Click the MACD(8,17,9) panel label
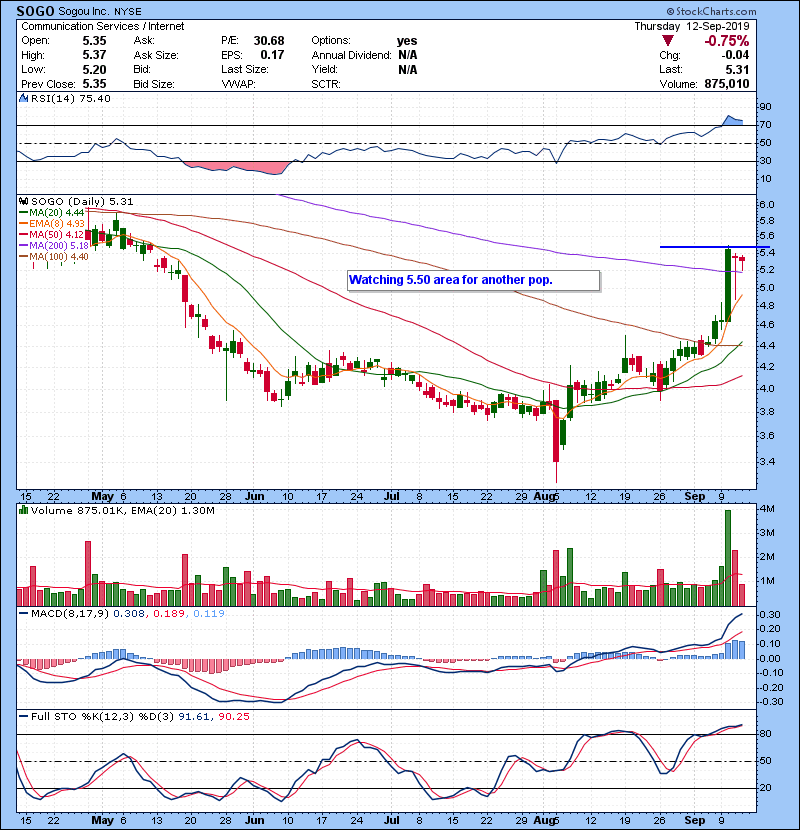Viewport: 800px width, 830px height. [x=70, y=614]
